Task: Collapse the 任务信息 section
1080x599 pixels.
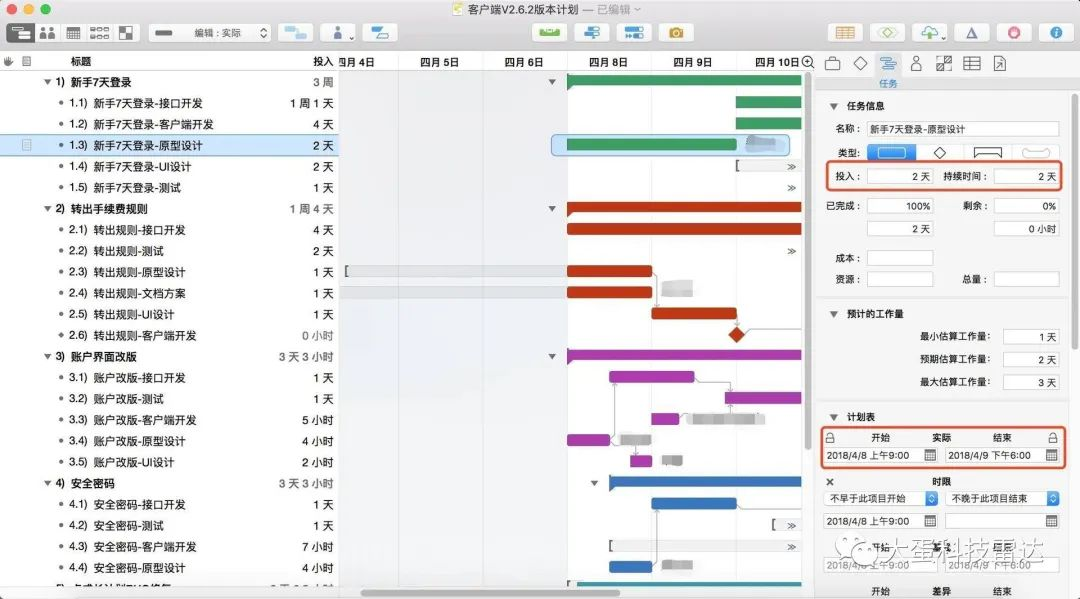Action: click(x=834, y=106)
